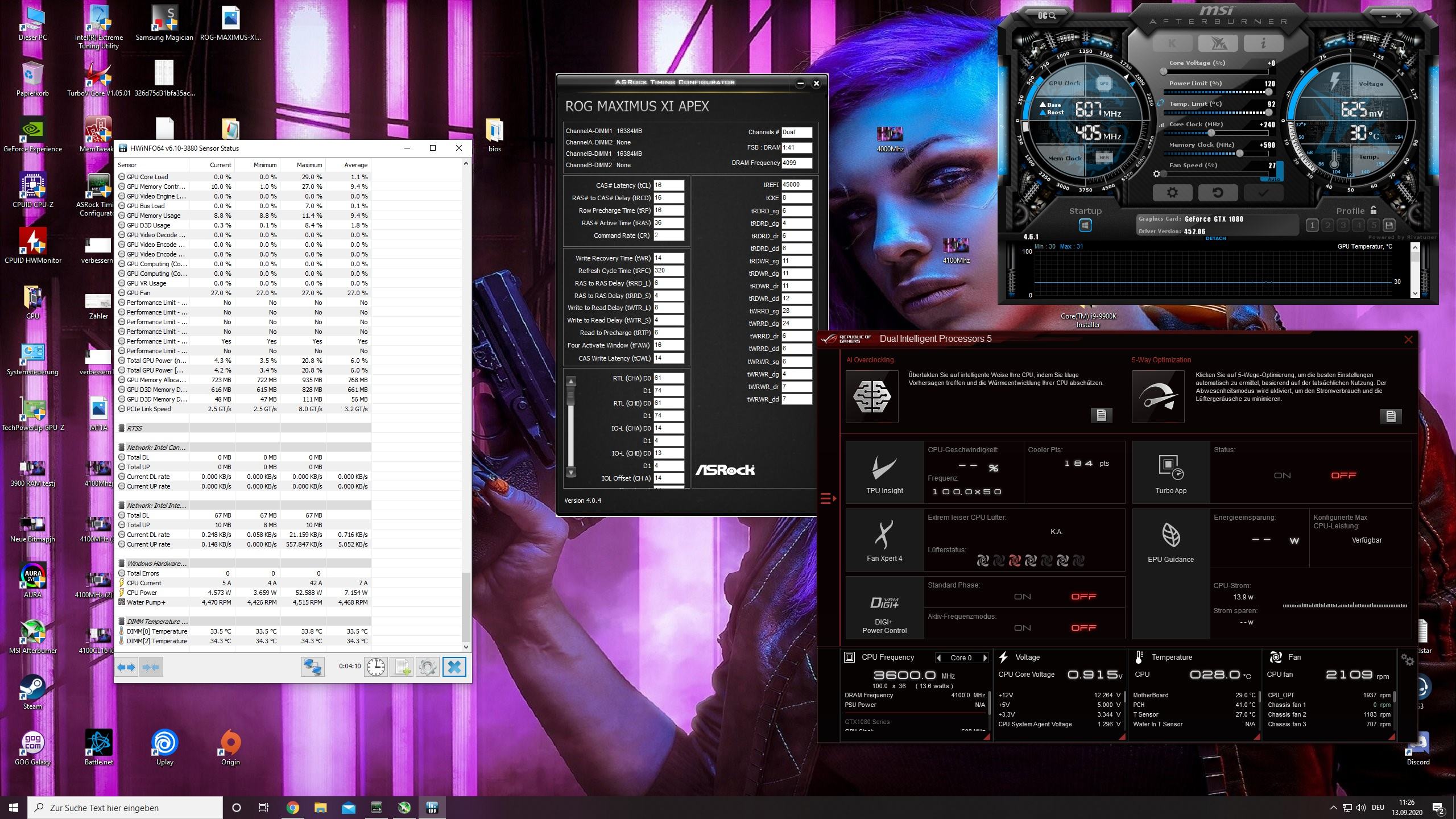Click the Memory Clock slider handle
The width and height of the screenshot is (1456, 819).
pos(1239,153)
